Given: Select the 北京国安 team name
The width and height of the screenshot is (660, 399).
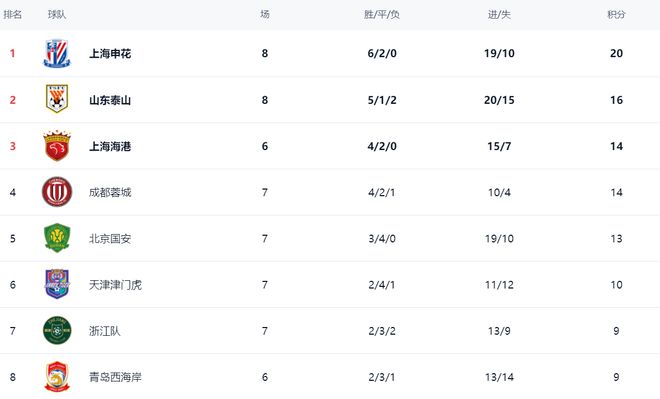Looking at the screenshot, I should pos(110,239).
